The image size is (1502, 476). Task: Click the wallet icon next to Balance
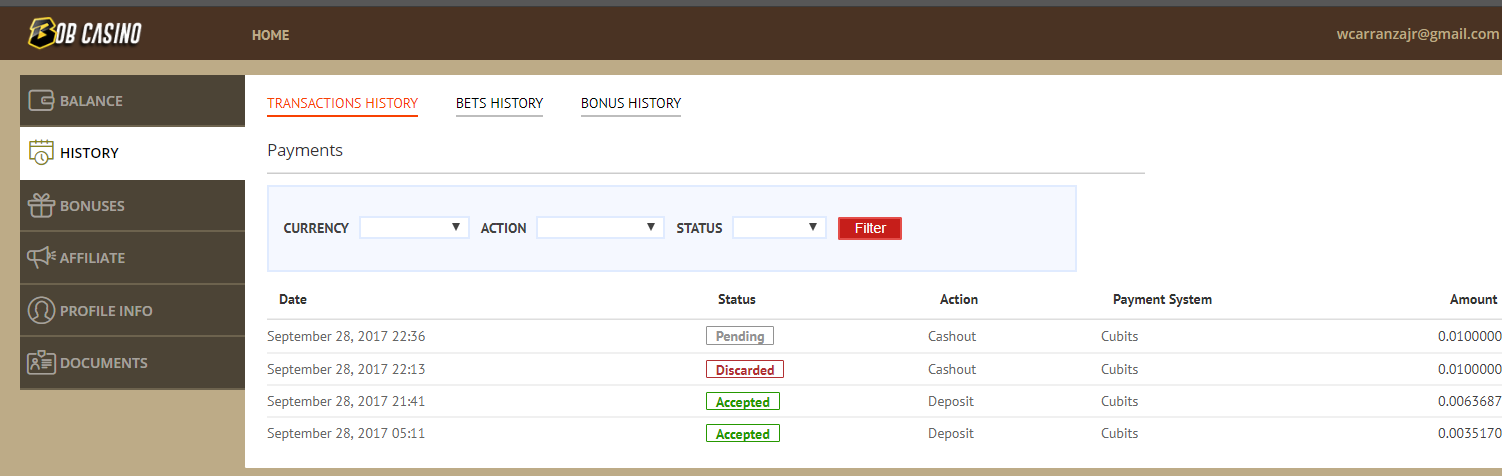point(41,101)
